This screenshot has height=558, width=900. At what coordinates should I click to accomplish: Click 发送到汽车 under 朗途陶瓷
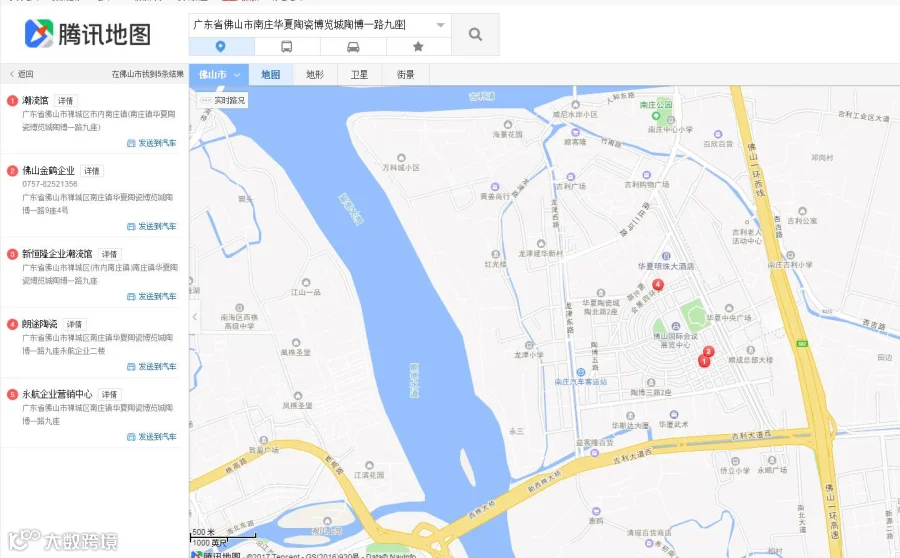(x=152, y=366)
